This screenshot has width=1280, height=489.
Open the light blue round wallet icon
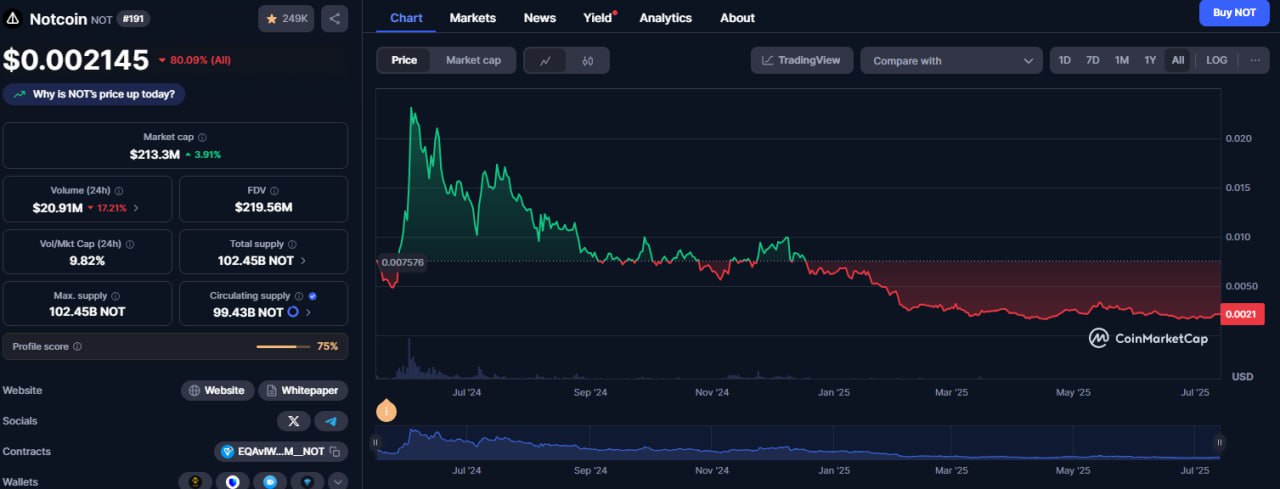click(x=270, y=482)
